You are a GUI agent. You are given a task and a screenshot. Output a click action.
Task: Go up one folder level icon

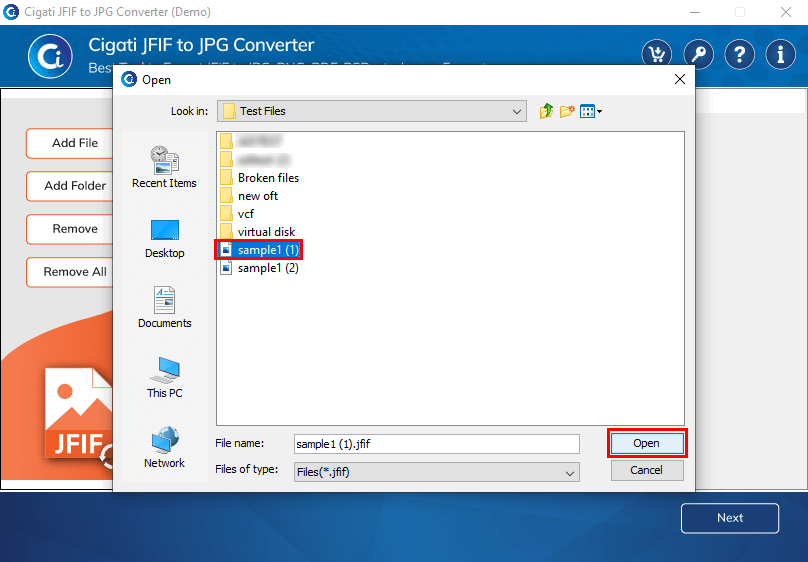coord(546,111)
